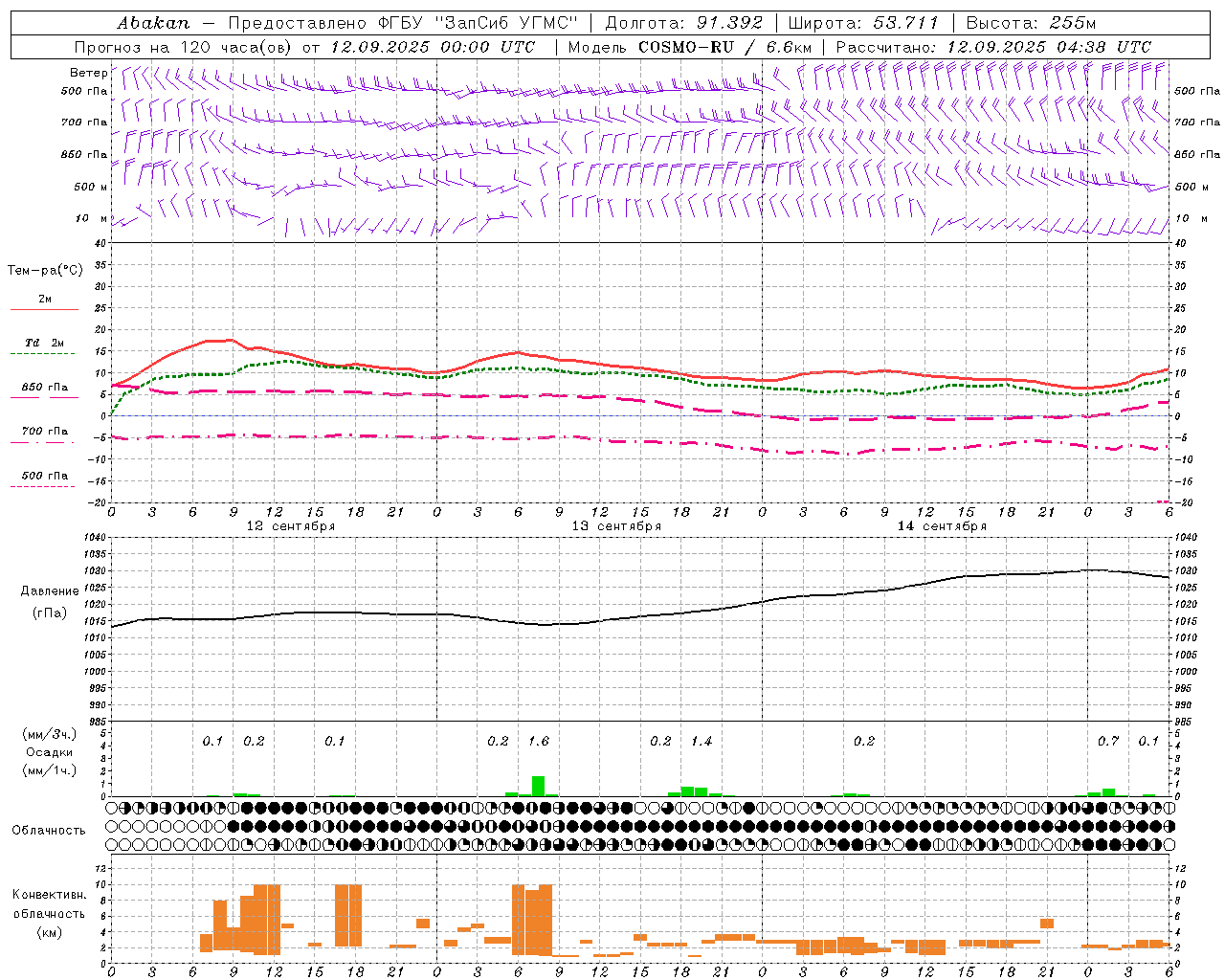Click the "13 сентября" date label

[x=616, y=526]
